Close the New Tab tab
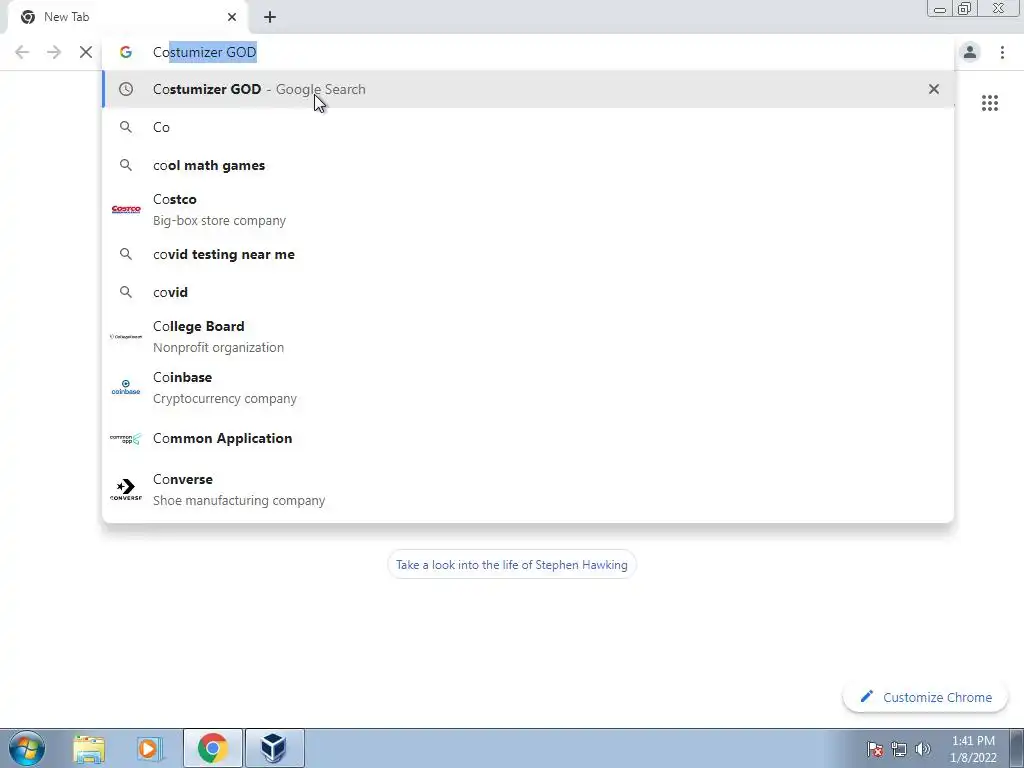 pos(232,17)
